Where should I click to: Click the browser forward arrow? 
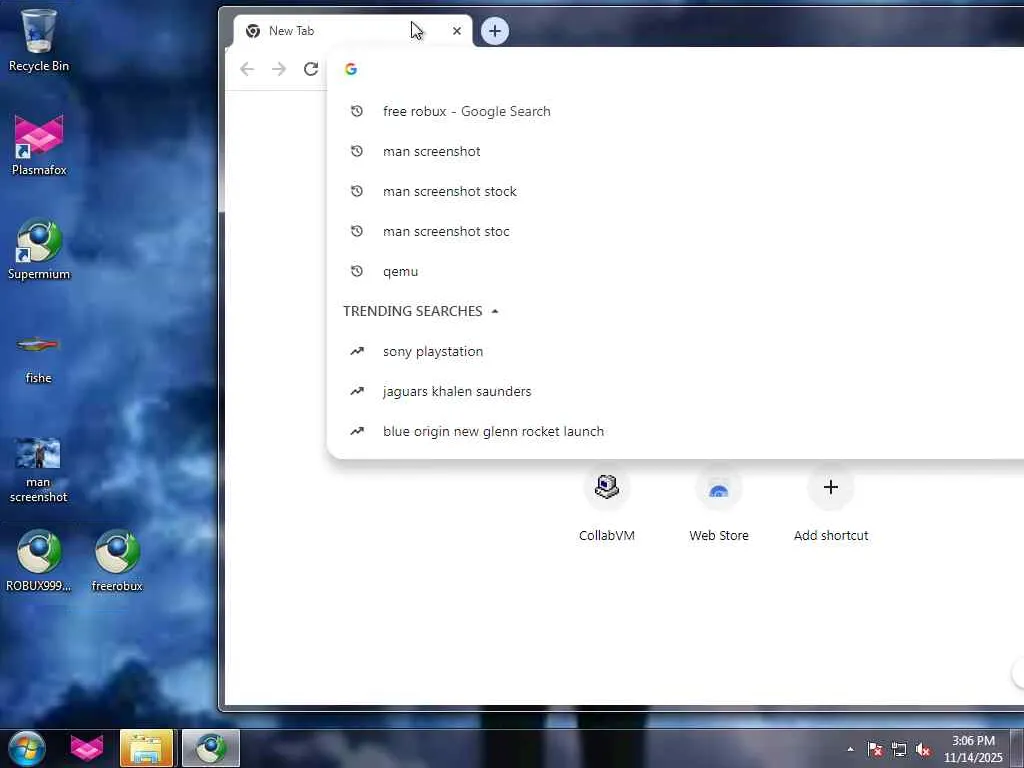pyautogui.click(x=279, y=69)
